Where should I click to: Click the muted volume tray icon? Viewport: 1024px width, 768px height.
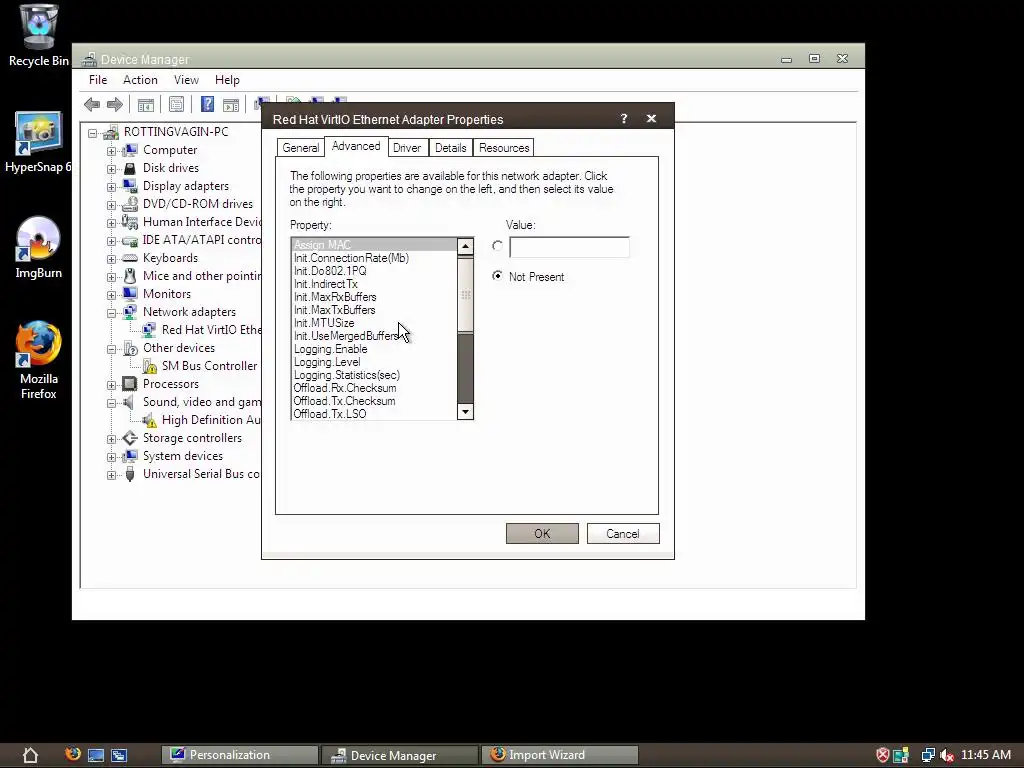tap(947, 756)
